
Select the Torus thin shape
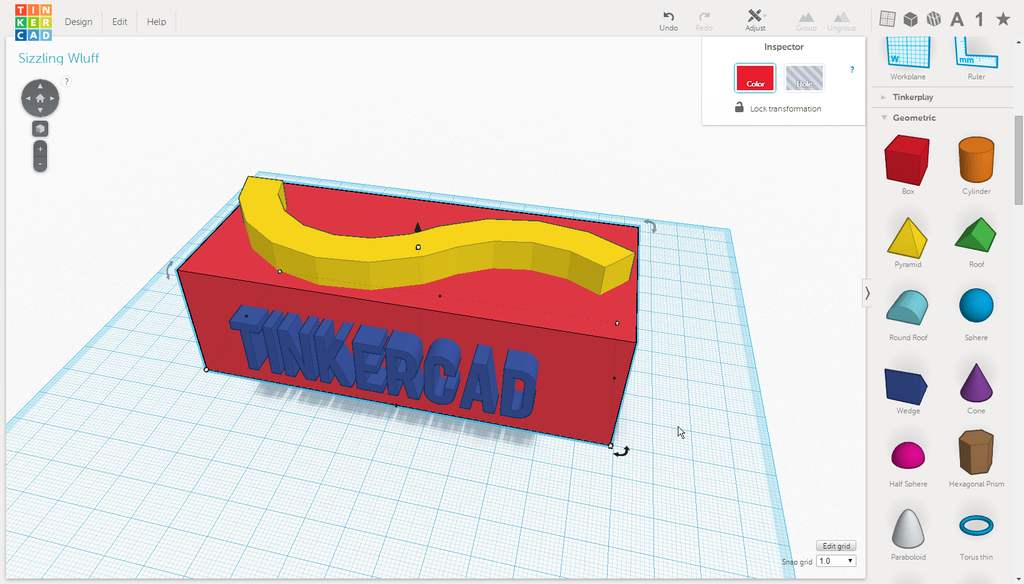tap(976, 525)
